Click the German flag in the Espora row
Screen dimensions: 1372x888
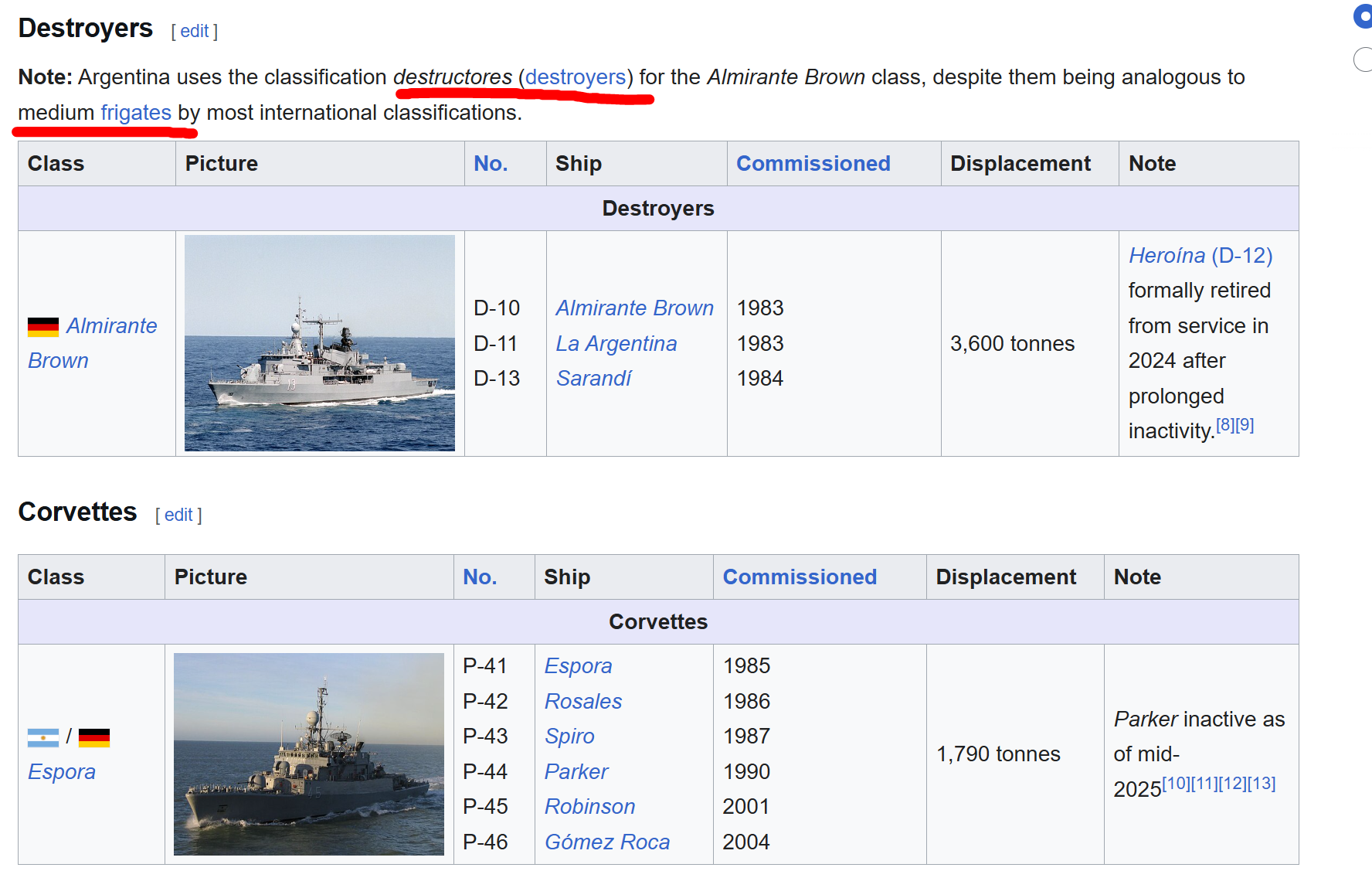point(94,737)
